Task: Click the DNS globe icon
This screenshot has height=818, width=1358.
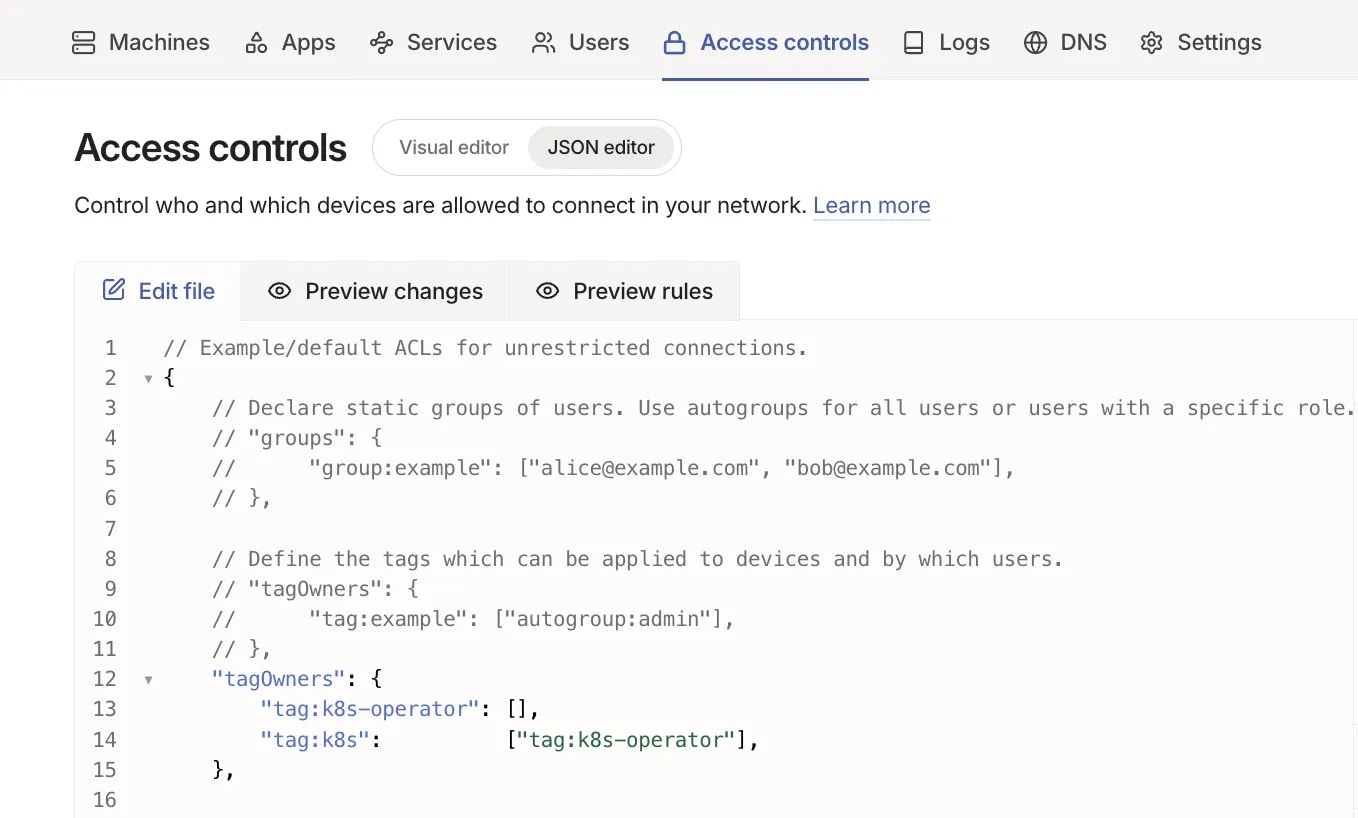Action: [1035, 43]
